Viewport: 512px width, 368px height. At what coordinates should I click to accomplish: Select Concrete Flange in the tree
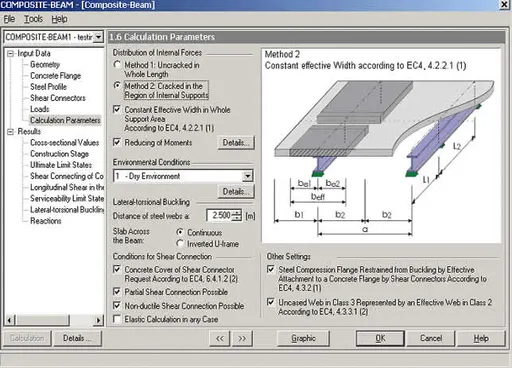point(55,76)
